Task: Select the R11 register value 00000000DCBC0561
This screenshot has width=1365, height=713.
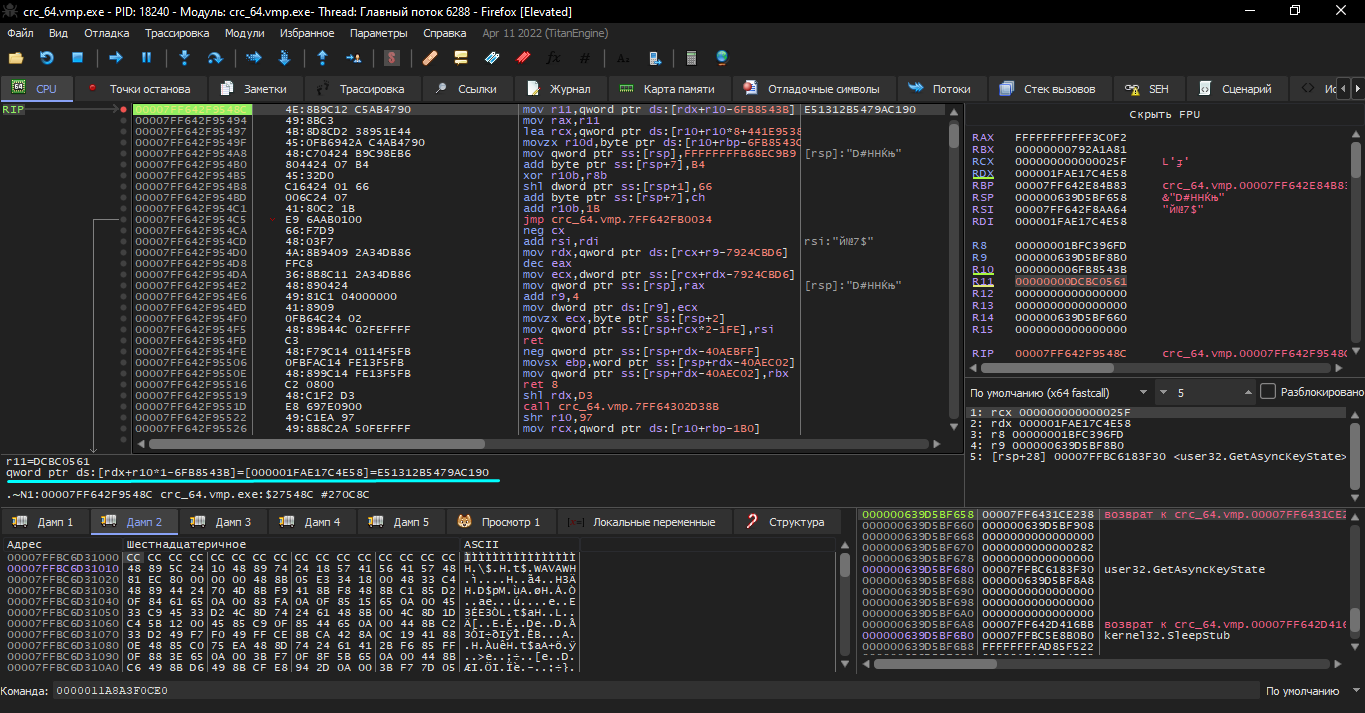Action: point(1070,282)
